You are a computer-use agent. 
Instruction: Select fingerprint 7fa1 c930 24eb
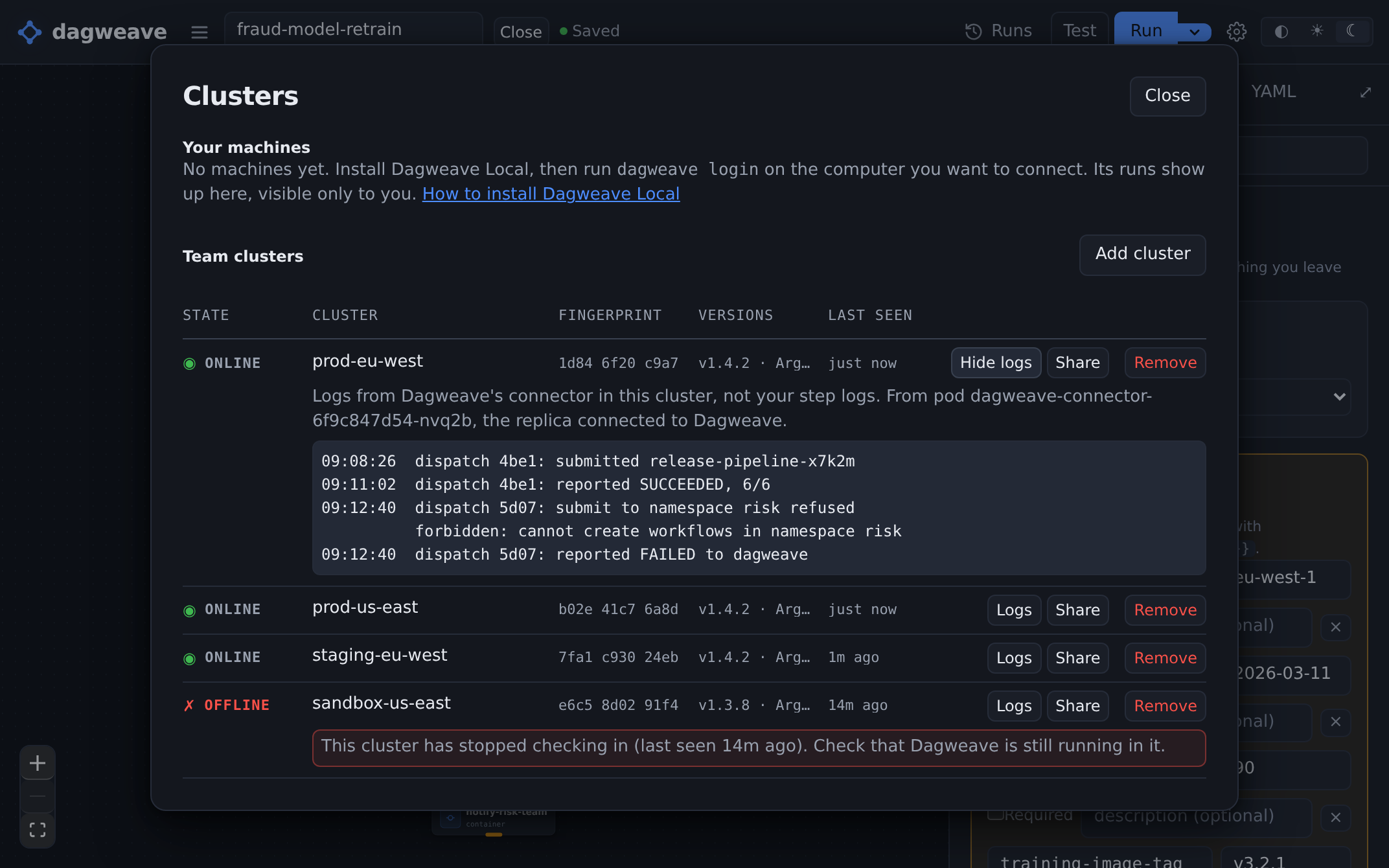point(618,657)
